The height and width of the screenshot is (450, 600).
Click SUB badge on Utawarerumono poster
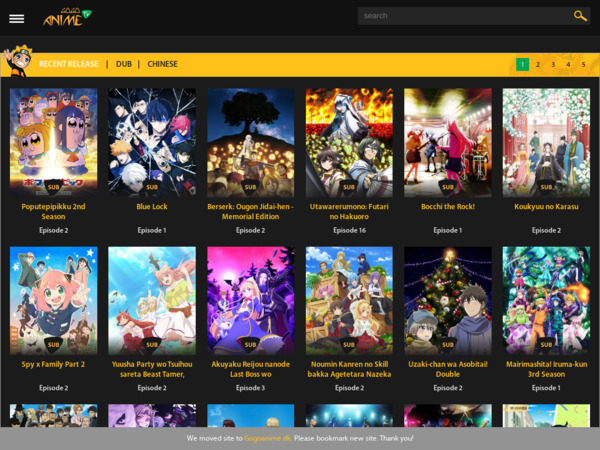coord(349,187)
